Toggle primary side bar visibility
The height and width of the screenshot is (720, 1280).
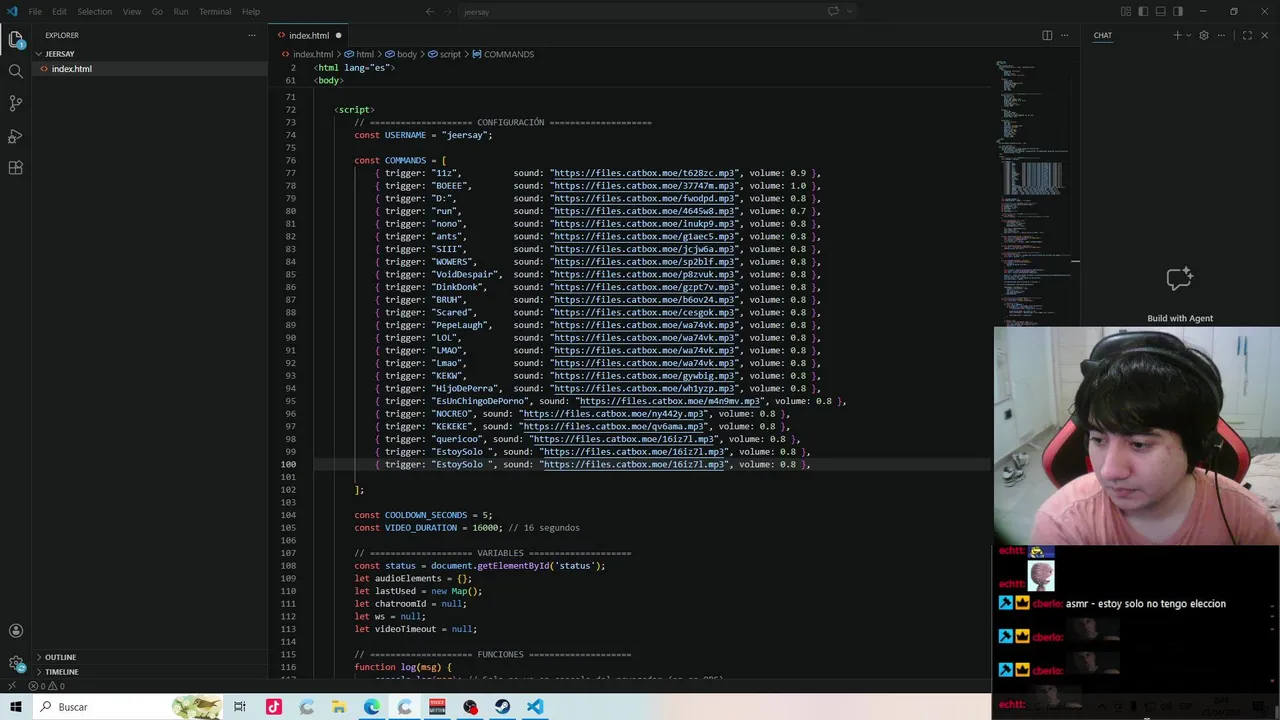pyautogui.click(x=1144, y=12)
